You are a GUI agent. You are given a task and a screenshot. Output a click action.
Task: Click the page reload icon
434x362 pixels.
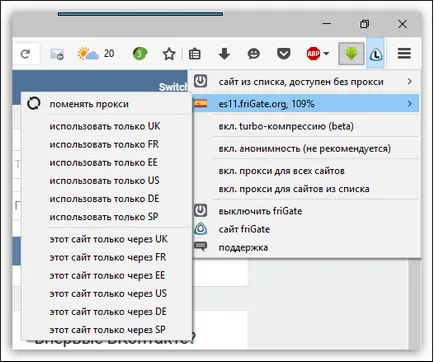[x=25, y=54]
